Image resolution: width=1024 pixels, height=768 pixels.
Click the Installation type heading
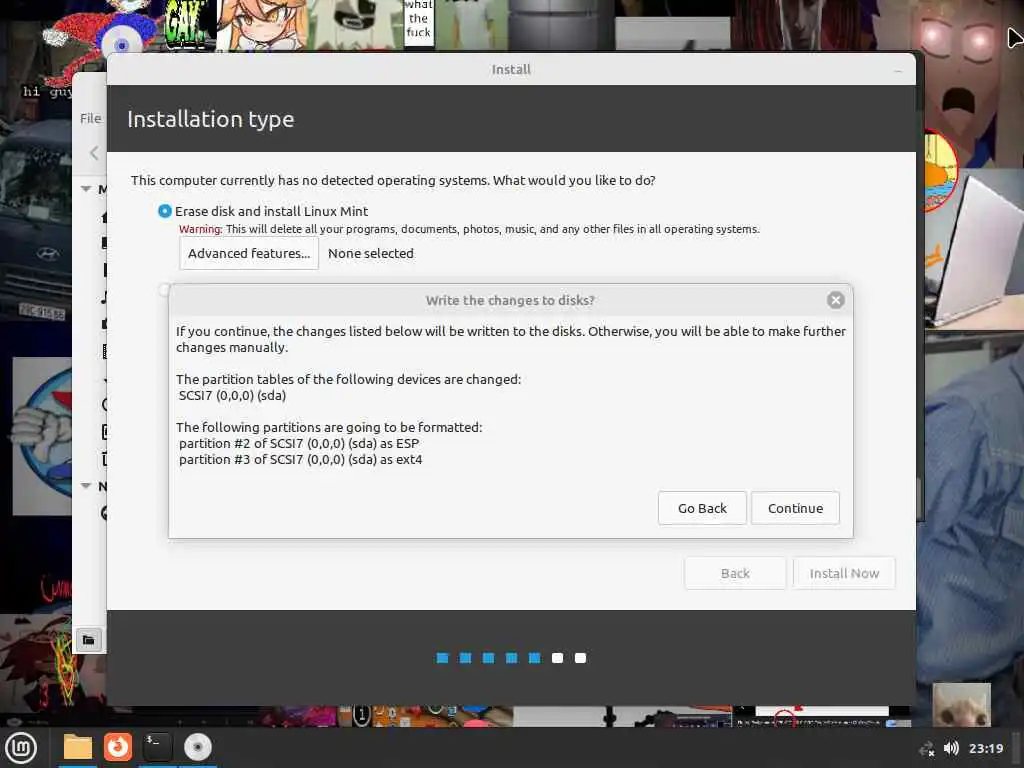click(210, 120)
